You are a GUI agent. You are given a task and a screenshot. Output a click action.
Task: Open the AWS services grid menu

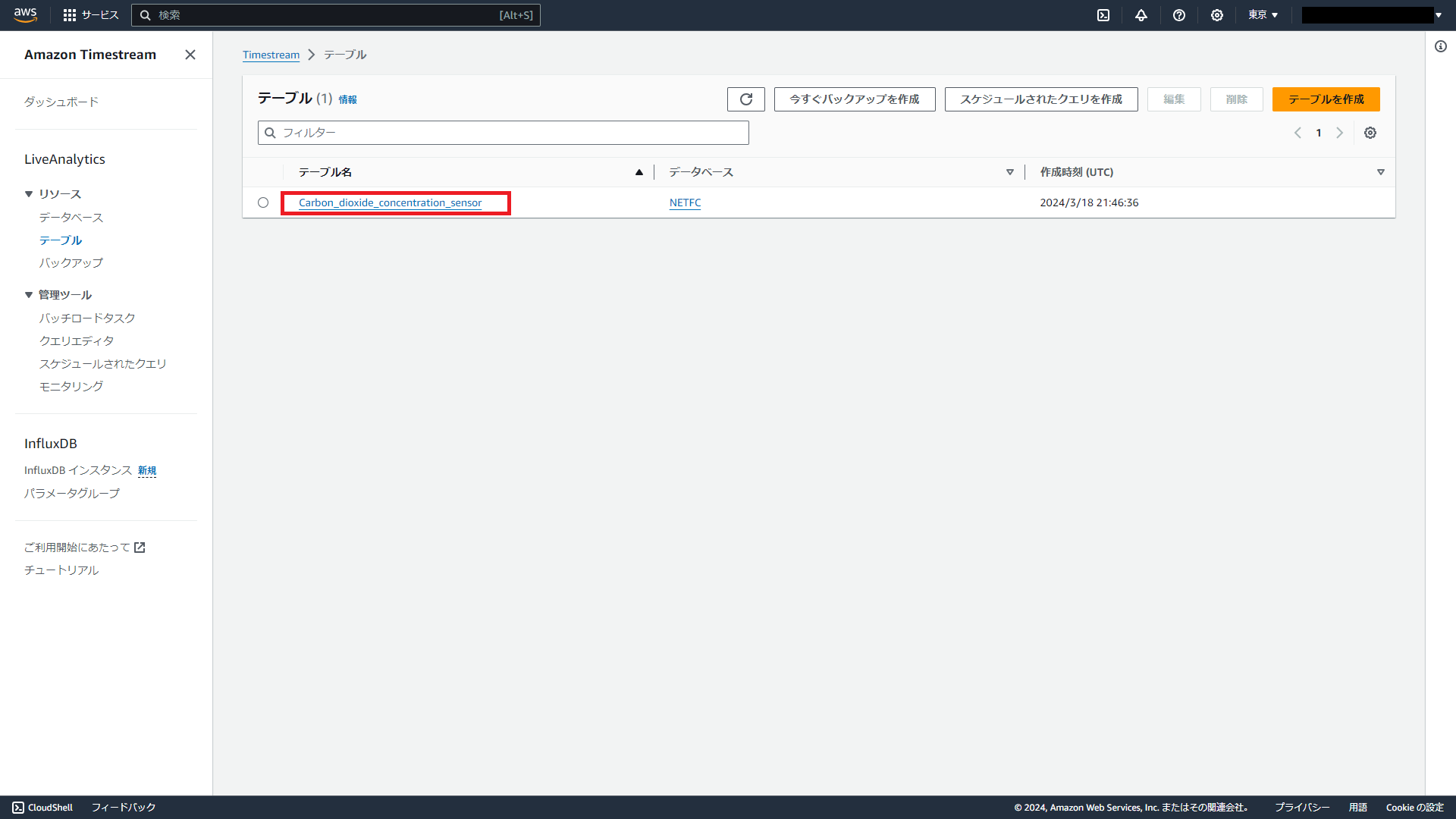[71, 14]
